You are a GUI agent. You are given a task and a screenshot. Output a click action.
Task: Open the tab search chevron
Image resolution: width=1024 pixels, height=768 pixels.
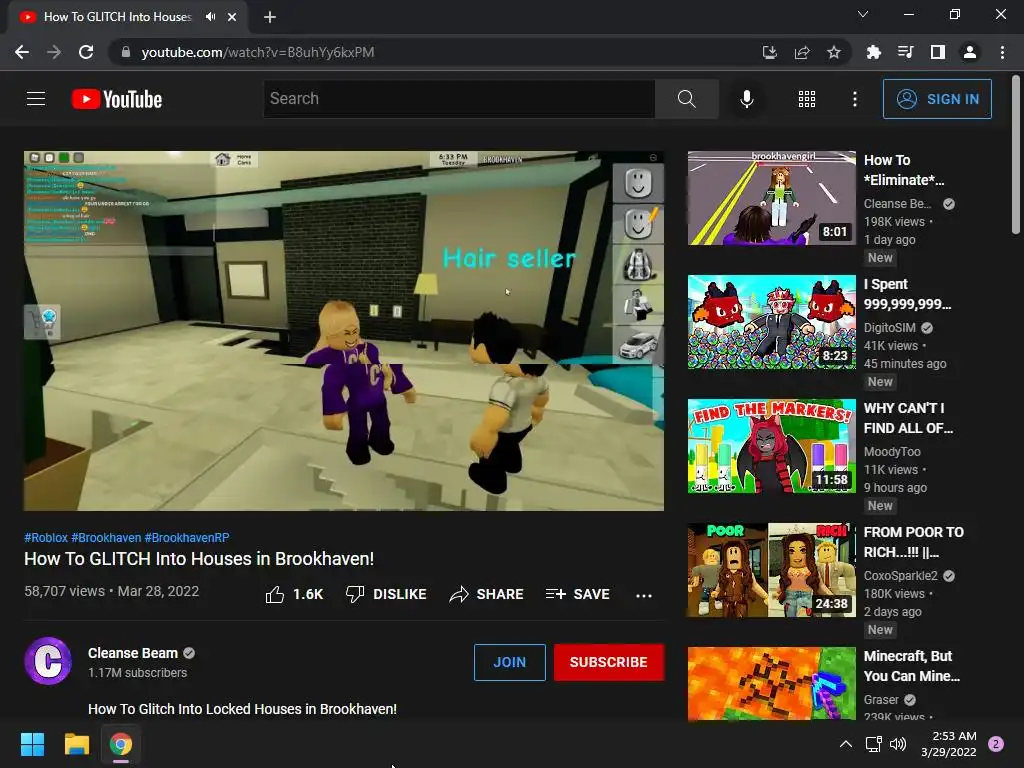863,14
